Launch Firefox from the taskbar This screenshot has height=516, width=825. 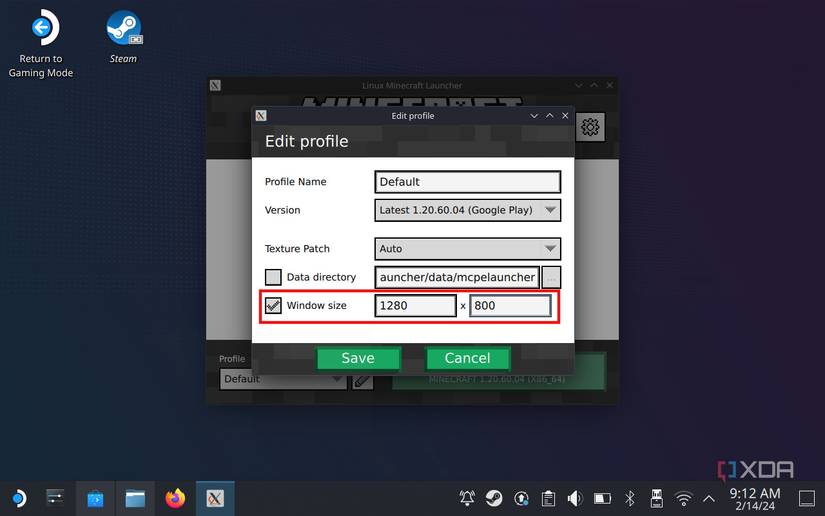(175, 498)
